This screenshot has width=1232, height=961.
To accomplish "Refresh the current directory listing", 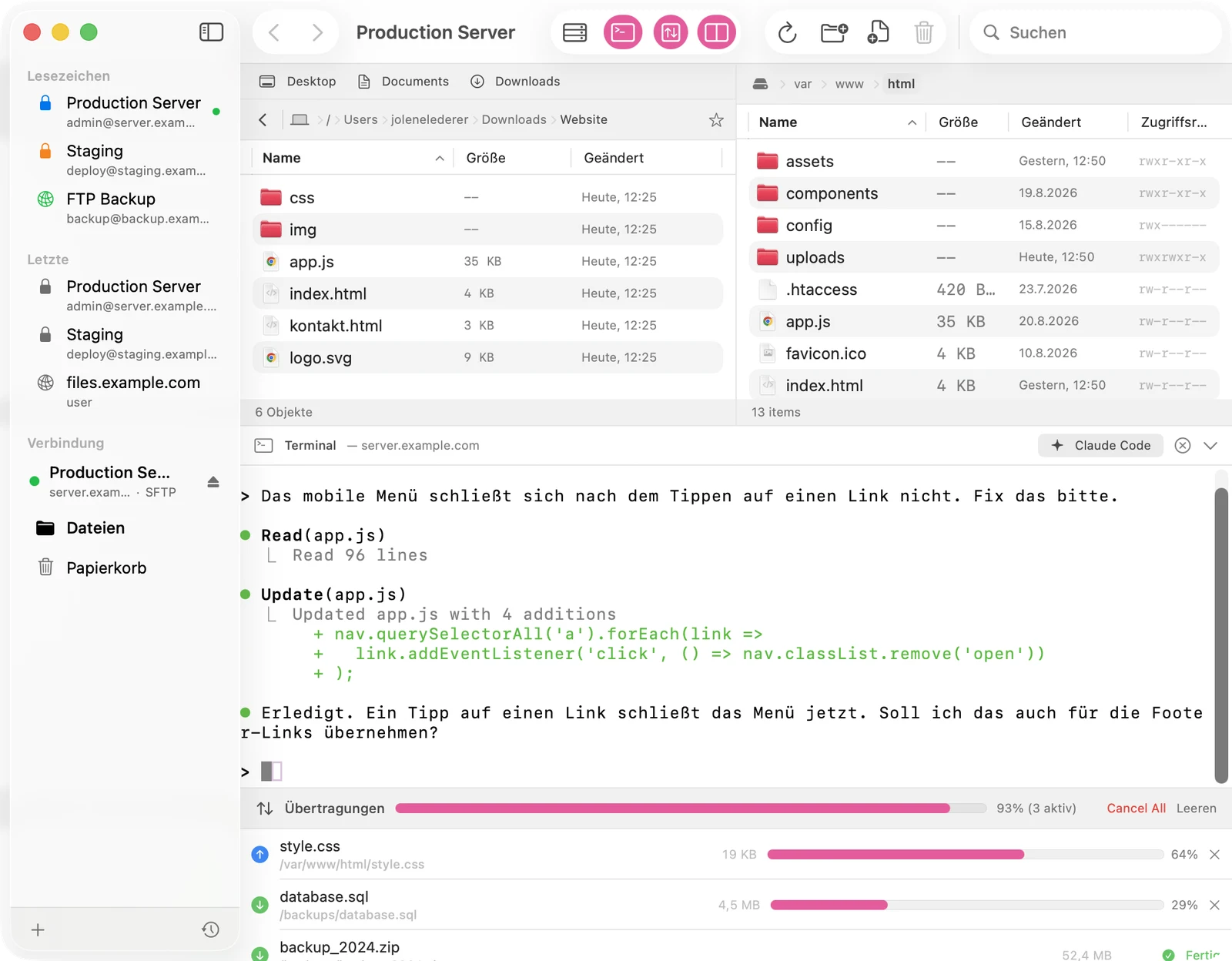I will [787, 32].
